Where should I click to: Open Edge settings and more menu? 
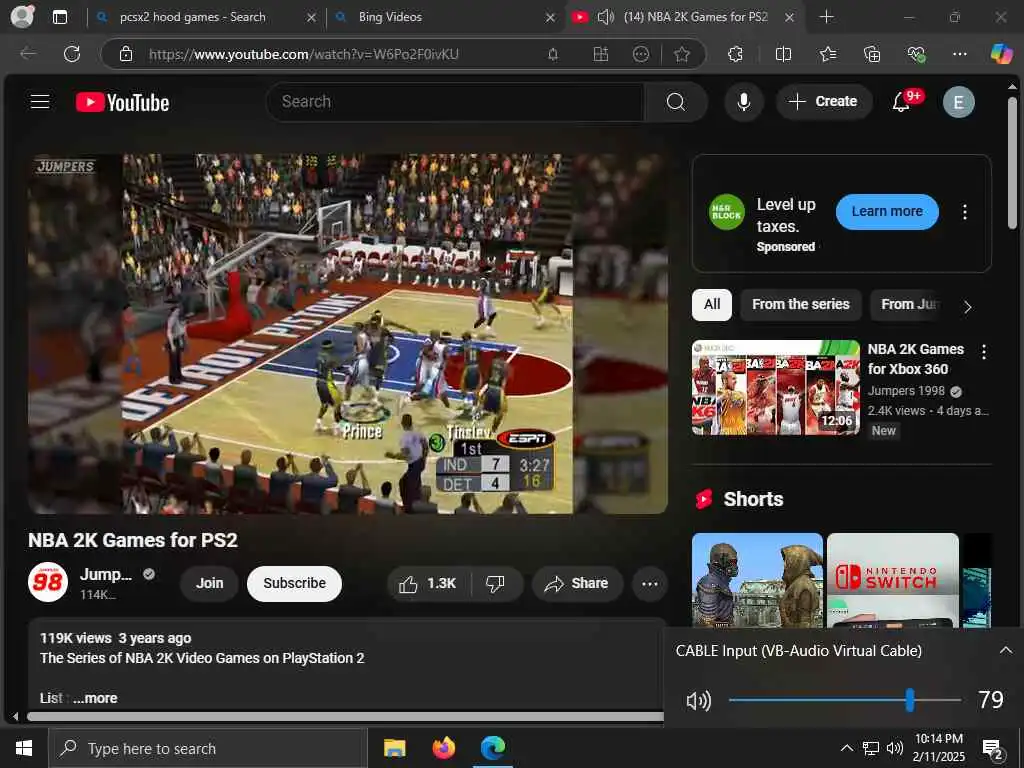coord(959,54)
